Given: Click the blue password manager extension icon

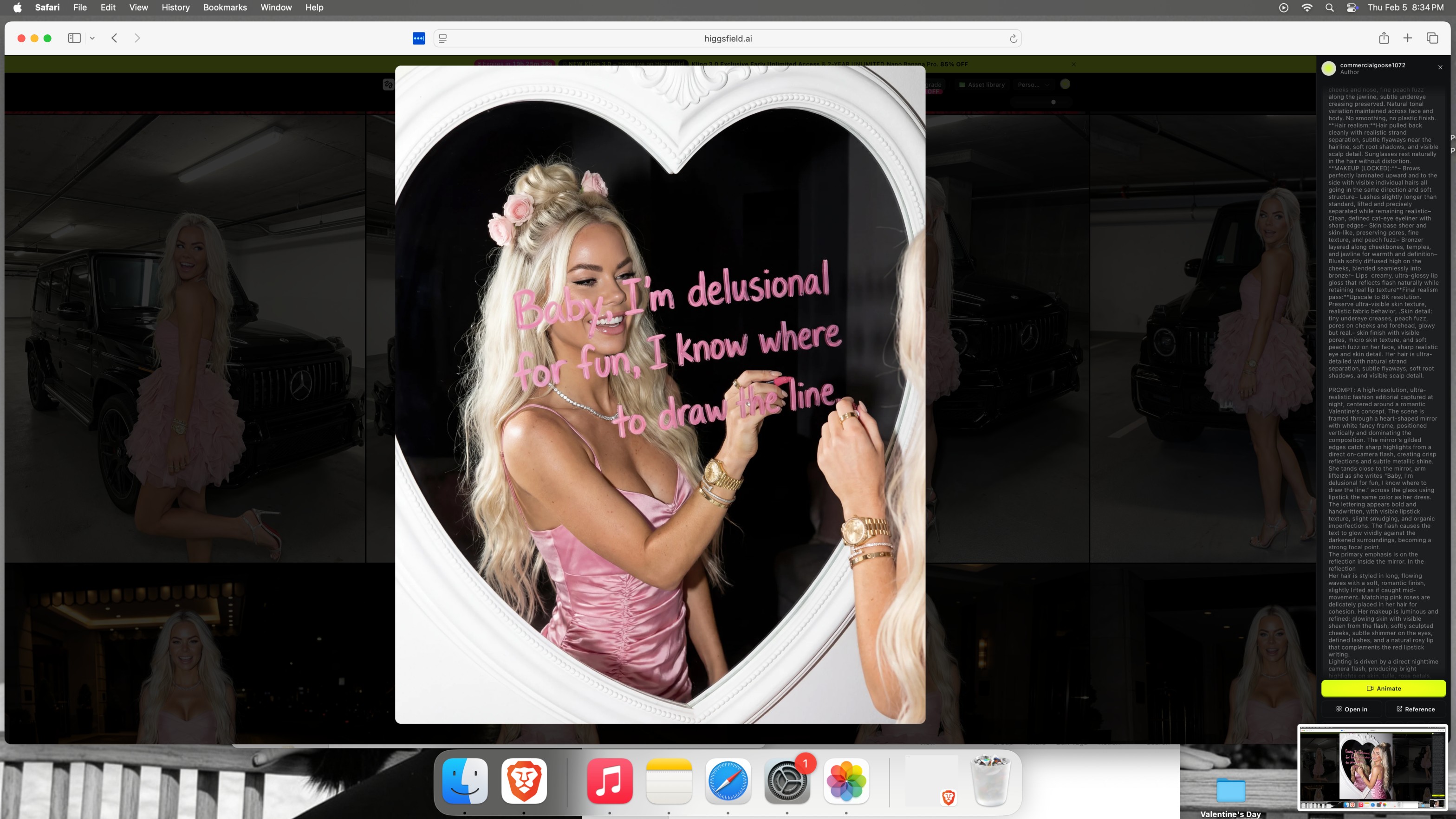Looking at the screenshot, I should click(x=418, y=39).
